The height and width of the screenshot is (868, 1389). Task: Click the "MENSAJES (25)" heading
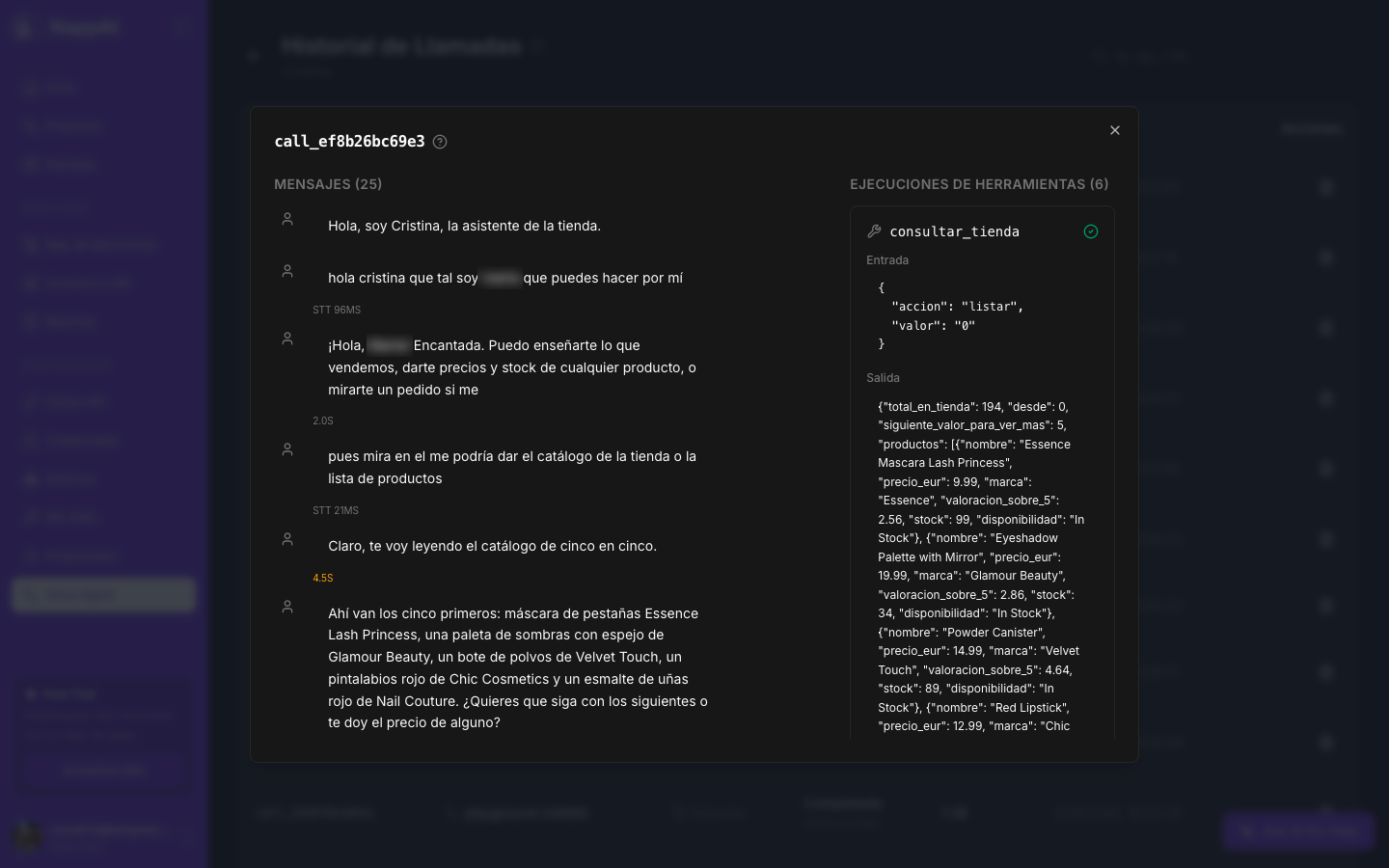tap(328, 184)
